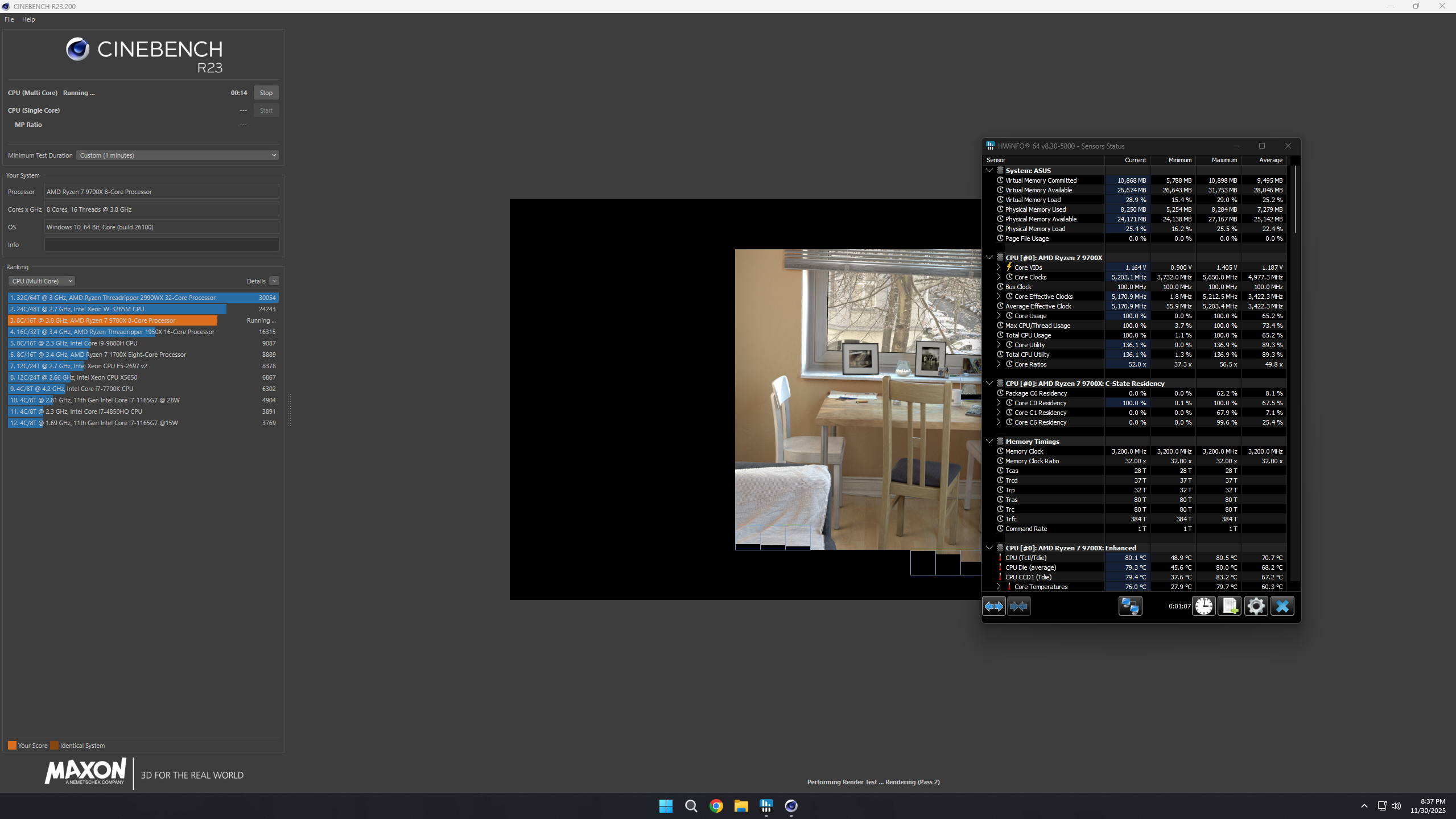
Task: Open volume speaker tray icon
Action: tap(1396, 806)
